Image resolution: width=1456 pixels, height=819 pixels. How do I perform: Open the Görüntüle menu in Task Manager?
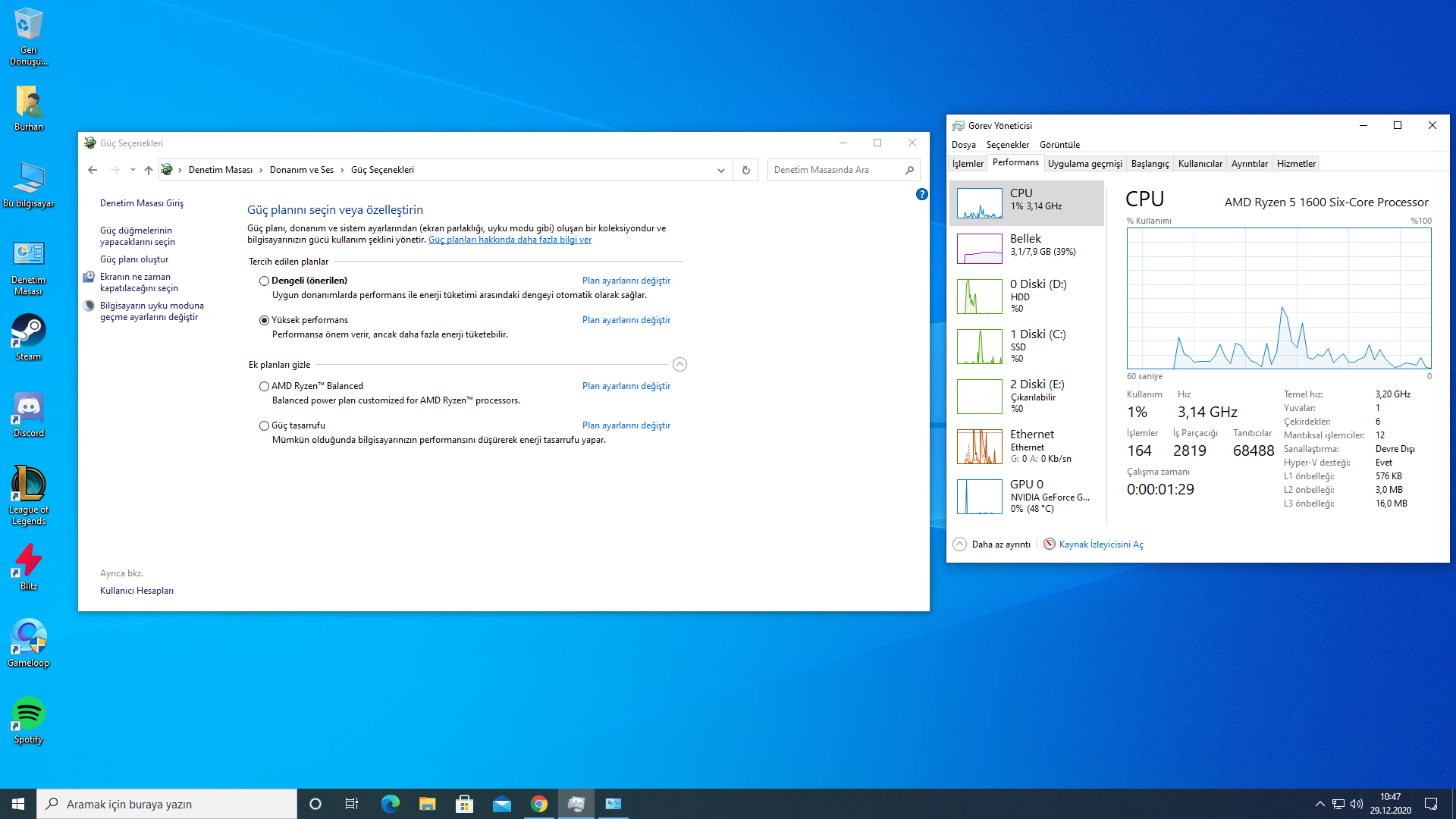1059,145
